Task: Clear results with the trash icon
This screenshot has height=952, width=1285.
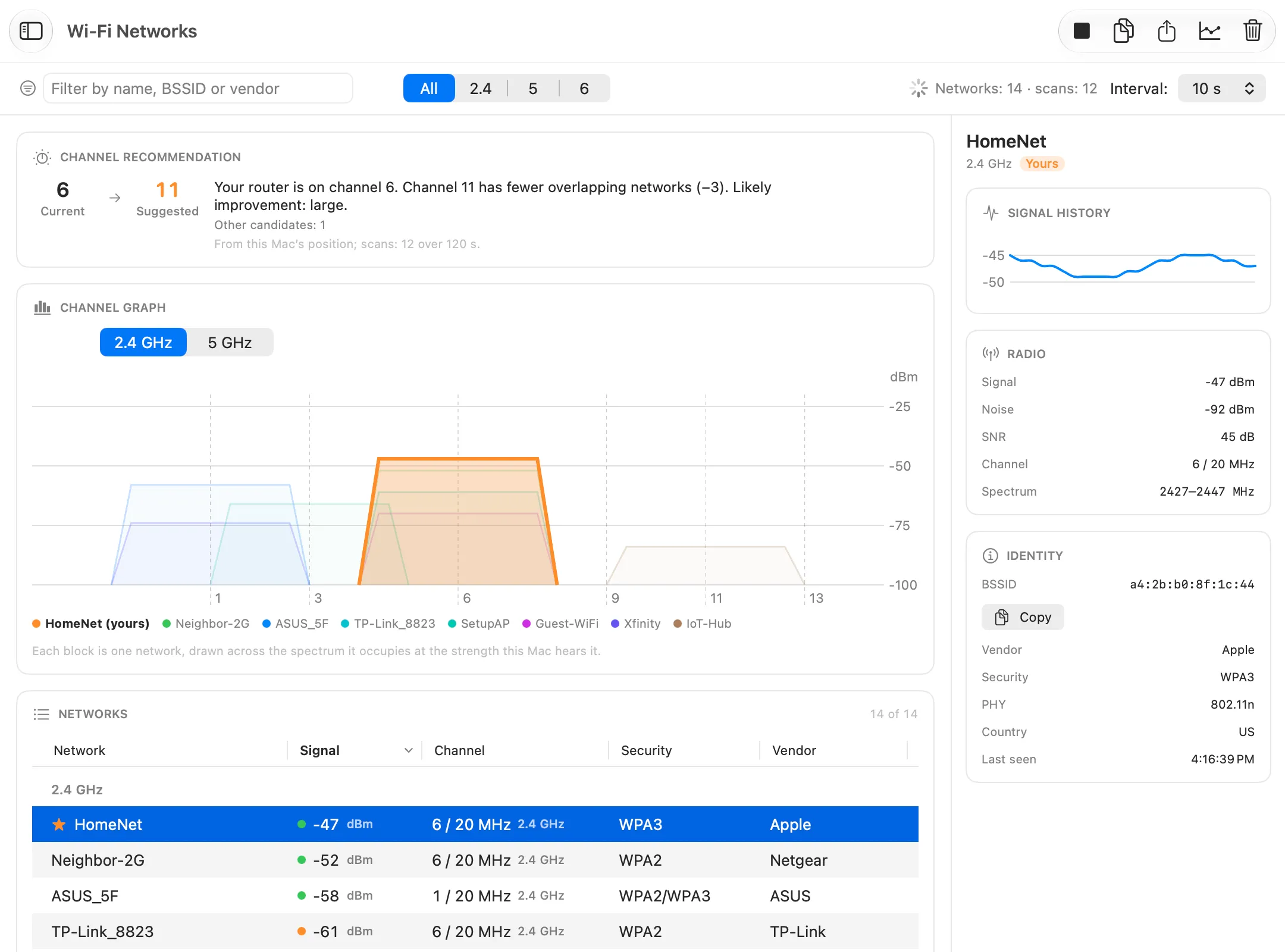Action: 1252,31
